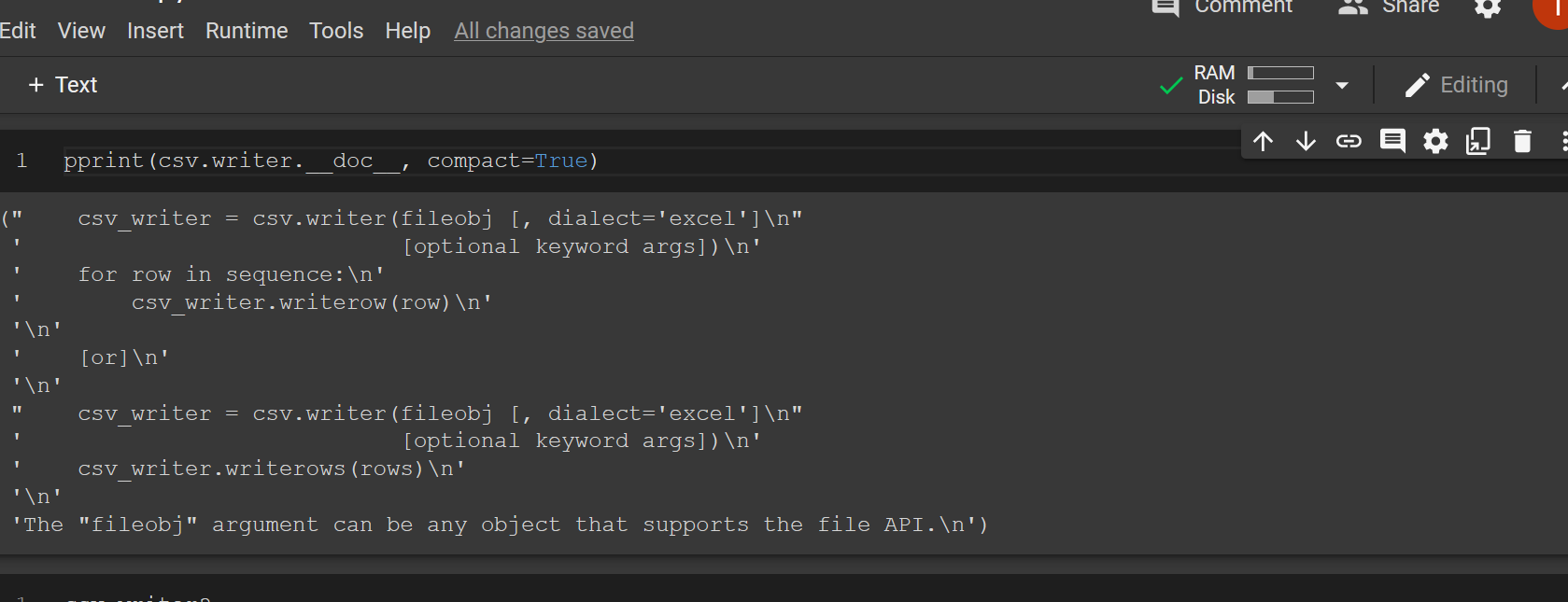This screenshot has width=1568, height=602.
Task: Open the Tools menu
Action: pos(336,30)
